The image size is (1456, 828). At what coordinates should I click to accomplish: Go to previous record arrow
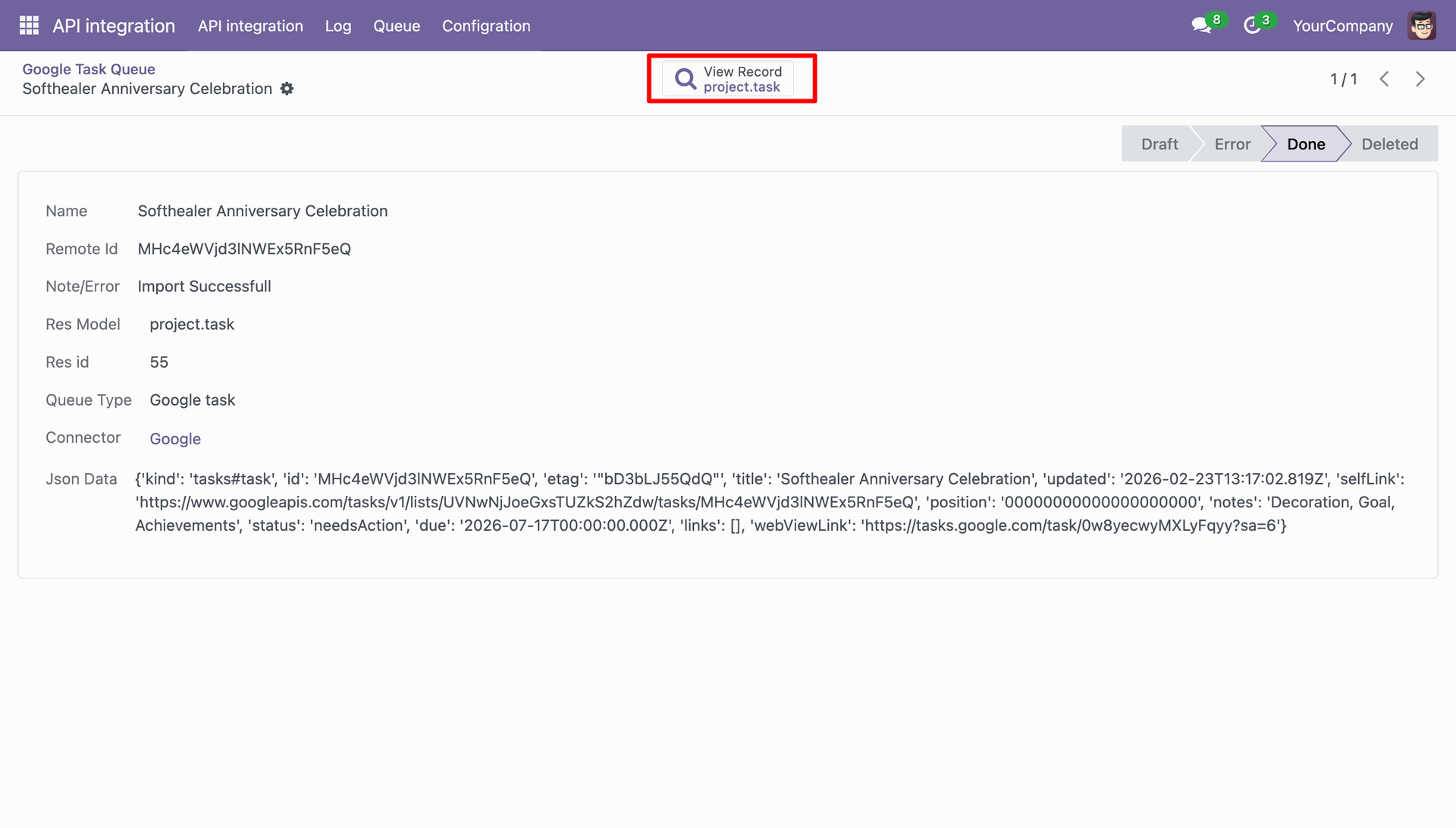pyautogui.click(x=1384, y=79)
